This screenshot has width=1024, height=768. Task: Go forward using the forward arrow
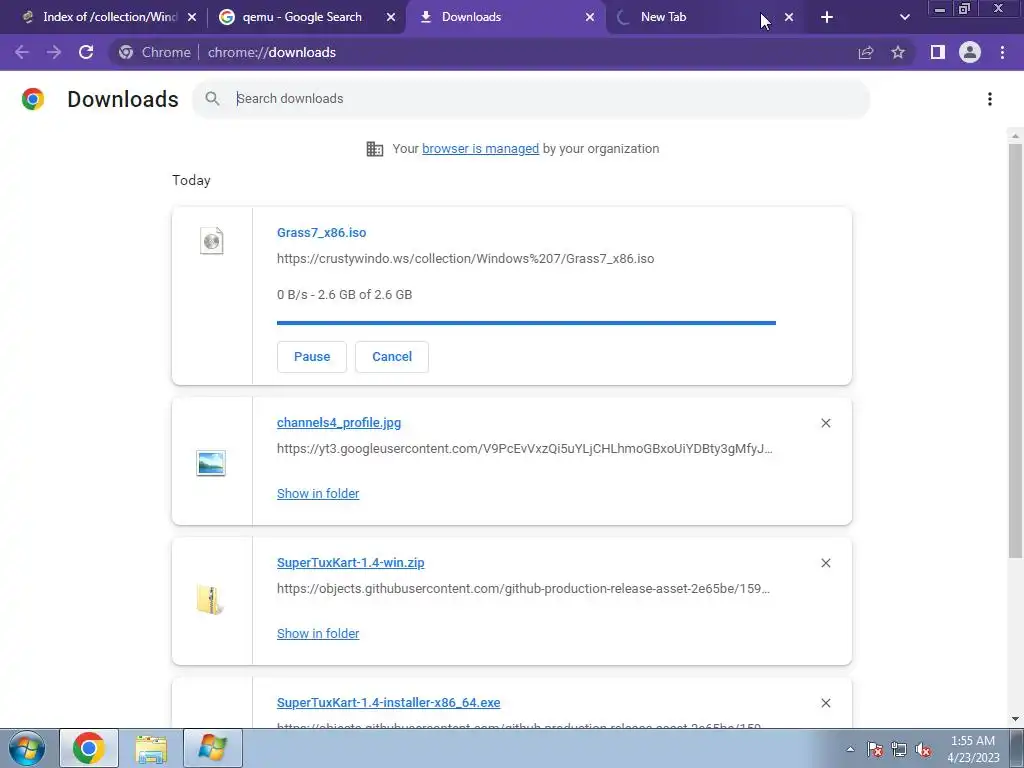(54, 52)
